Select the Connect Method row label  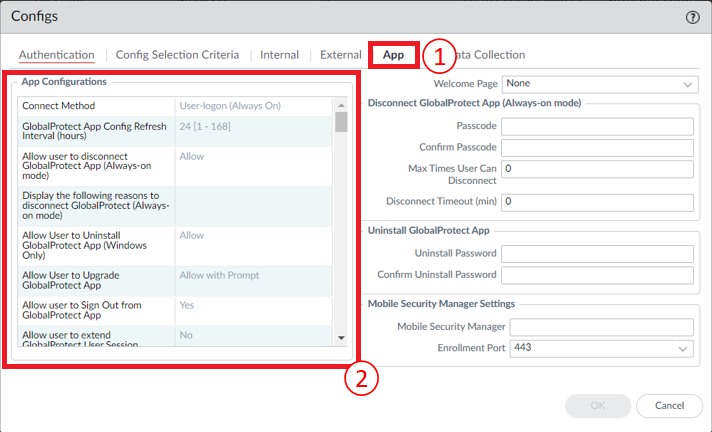(59, 106)
